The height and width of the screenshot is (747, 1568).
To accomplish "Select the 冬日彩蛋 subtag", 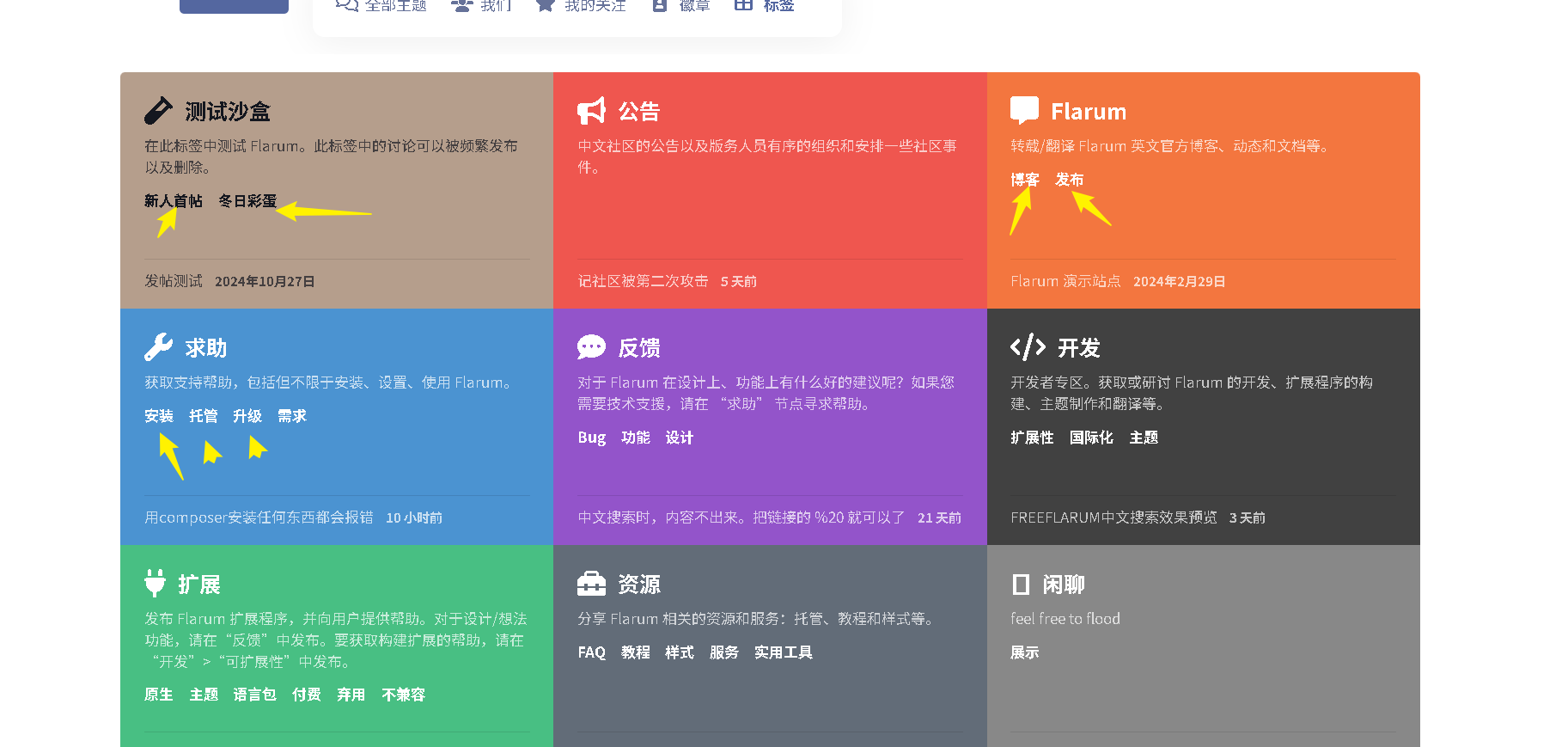I will point(247,201).
